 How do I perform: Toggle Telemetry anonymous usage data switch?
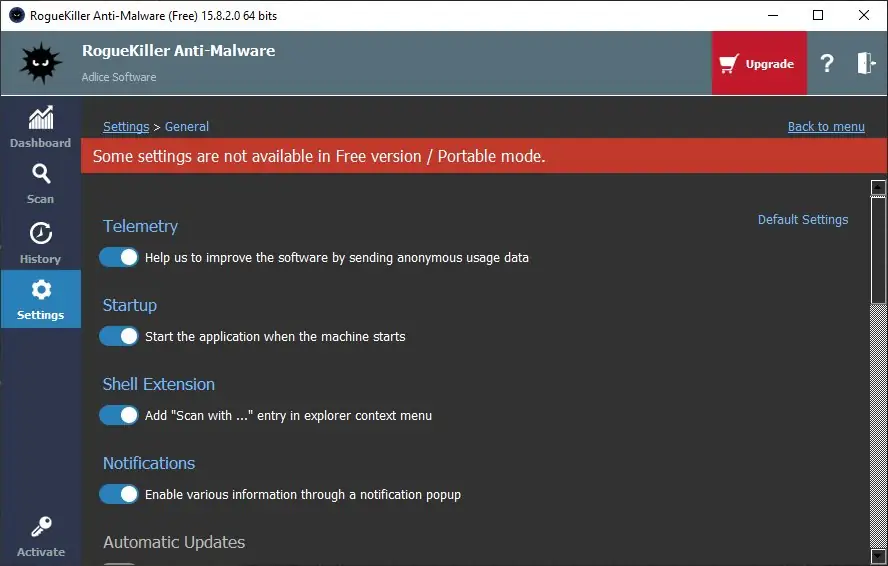tap(119, 257)
